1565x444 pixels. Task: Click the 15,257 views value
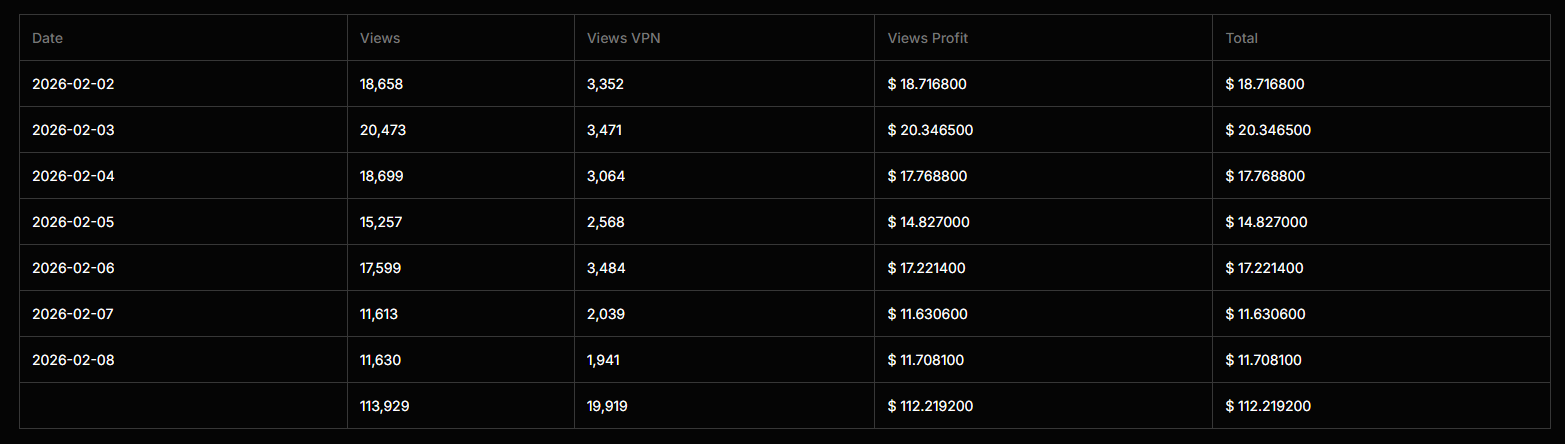pos(381,222)
